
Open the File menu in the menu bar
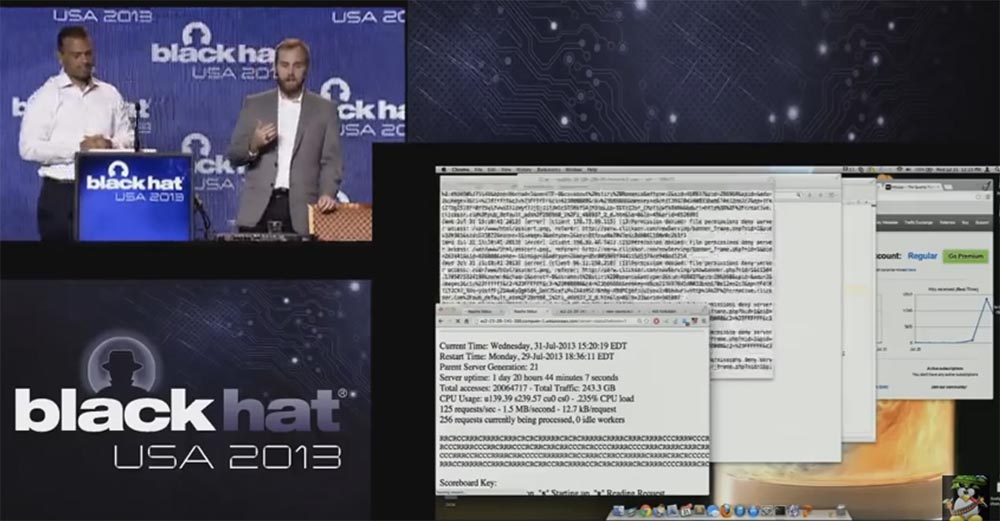[478, 170]
